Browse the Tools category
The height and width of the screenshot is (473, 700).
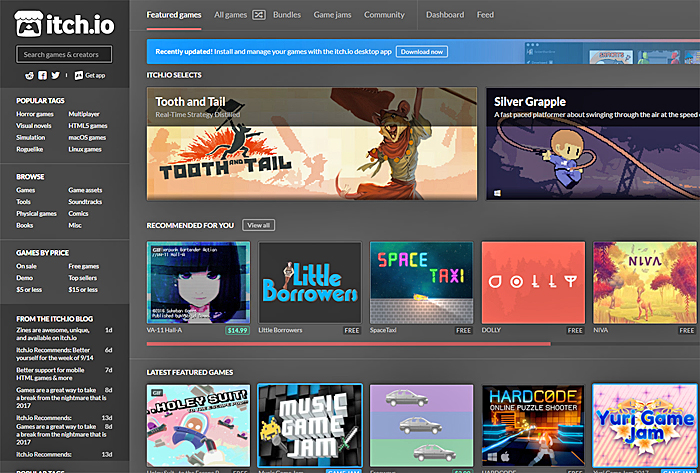click(23, 202)
